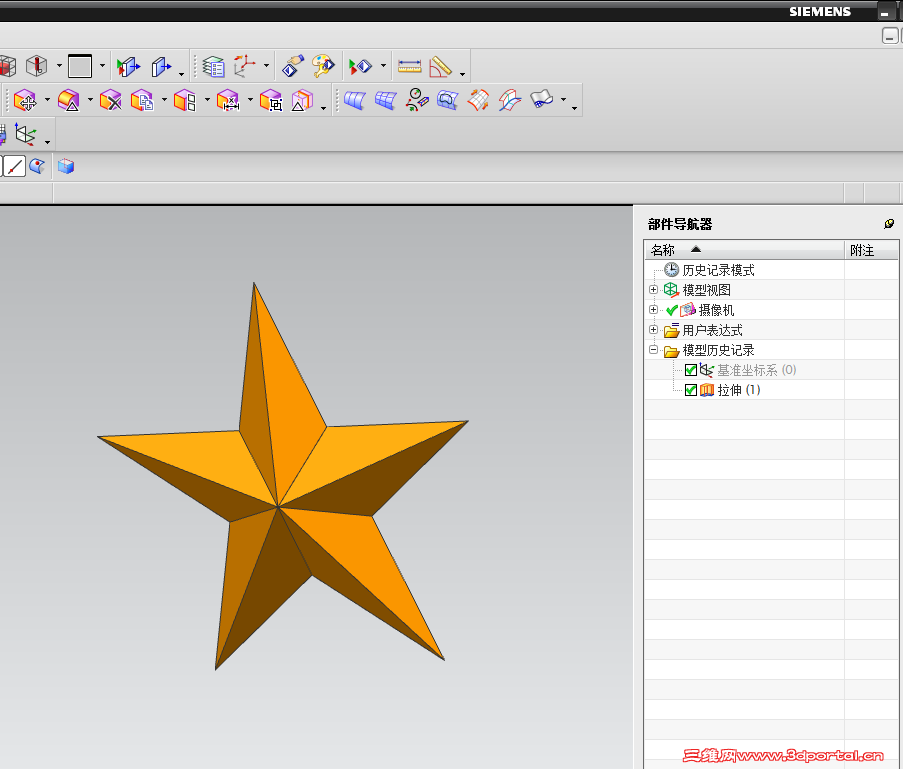Toggle the 基准坐标系 (0) checkbox
Viewport: 903px width, 769px height.
pyautogui.click(x=691, y=370)
